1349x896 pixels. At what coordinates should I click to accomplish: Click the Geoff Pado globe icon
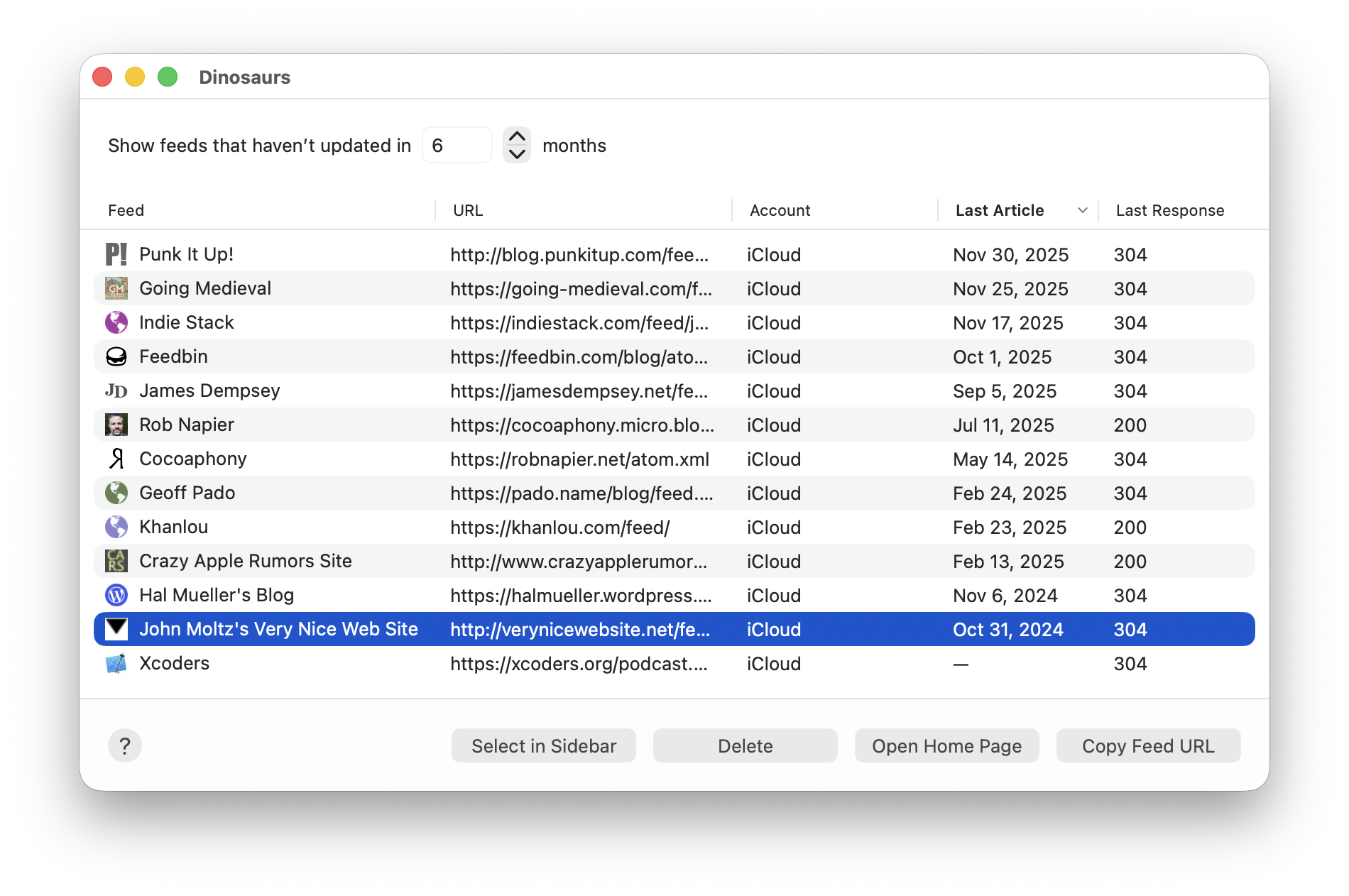point(116,493)
